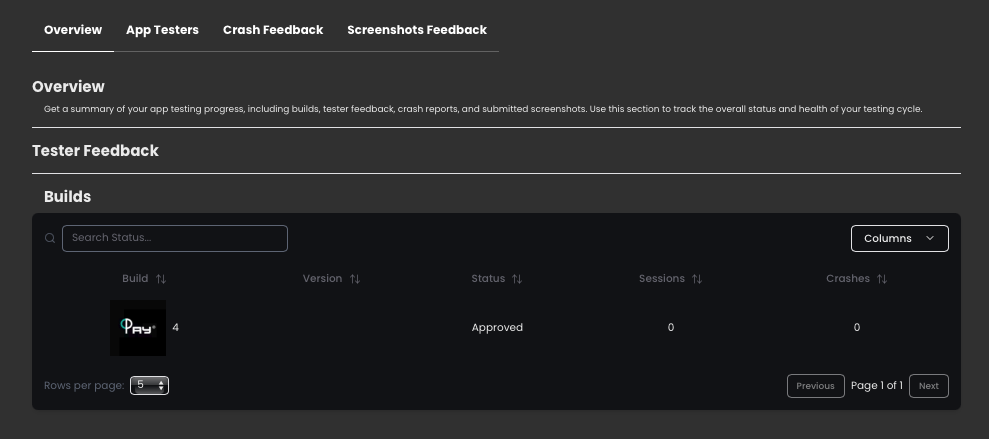
Task: Click the Crashes column sort icon
Action: pyautogui.click(x=882, y=279)
